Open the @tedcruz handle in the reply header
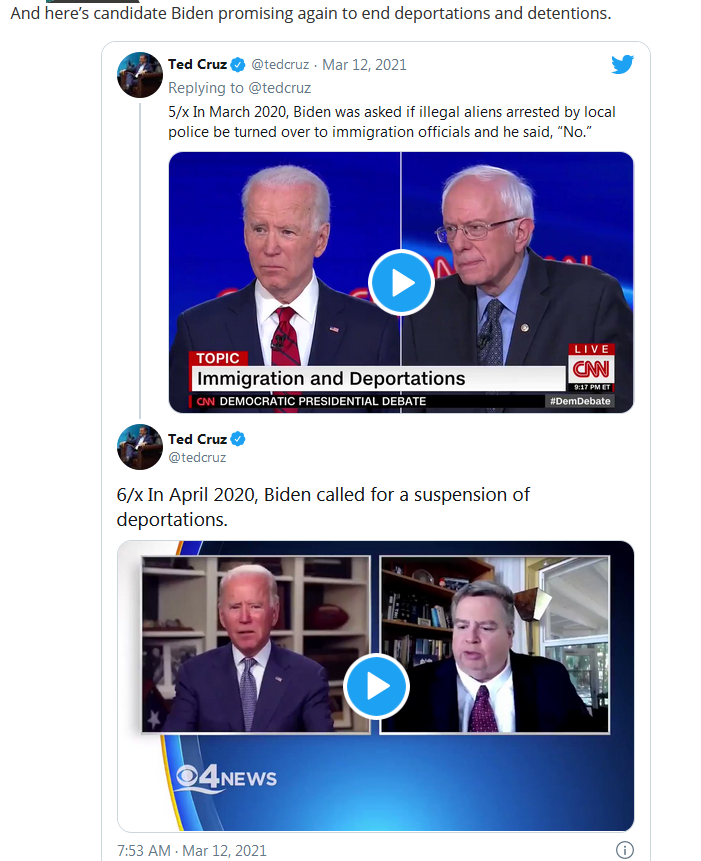701x861 pixels. 280,65
